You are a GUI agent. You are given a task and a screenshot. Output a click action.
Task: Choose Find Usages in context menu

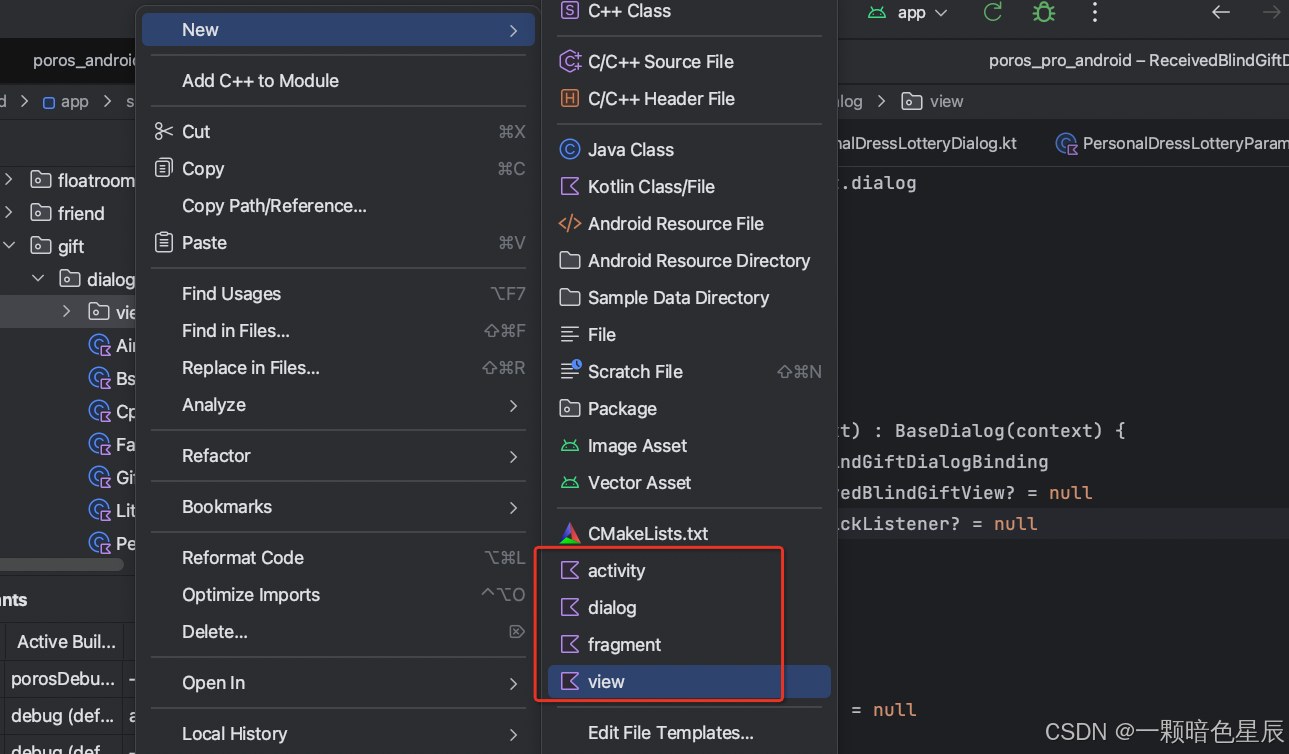pos(231,294)
